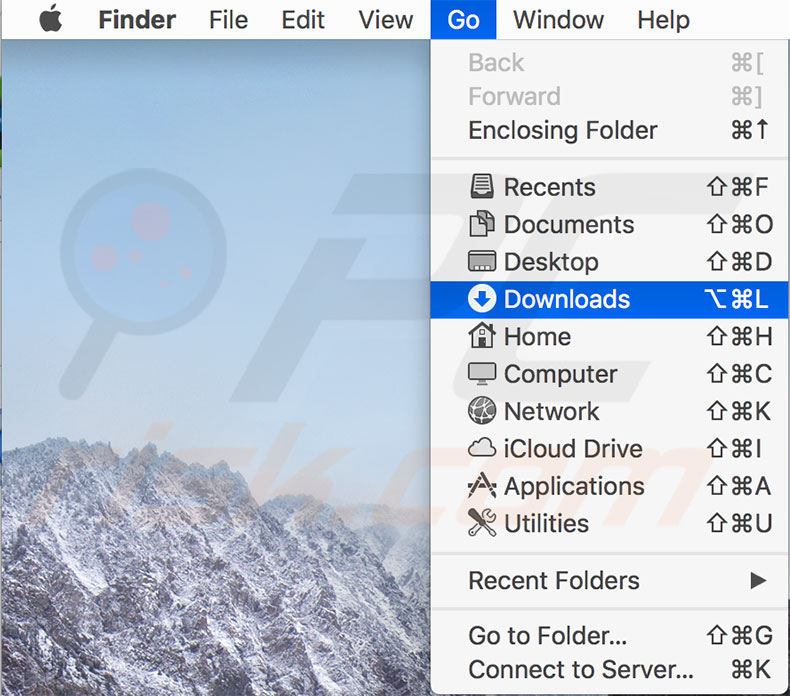Select Network text in Go menu
This screenshot has width=790, height=696.
pos(552,411)
